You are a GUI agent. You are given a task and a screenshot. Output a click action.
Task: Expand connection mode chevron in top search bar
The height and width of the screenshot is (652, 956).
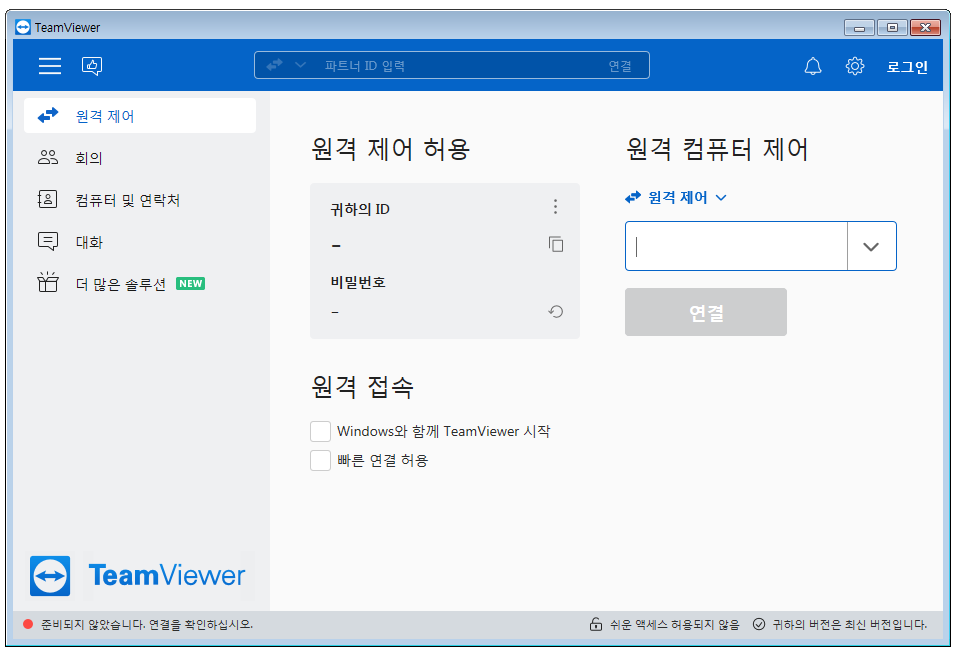click(300, 65)
